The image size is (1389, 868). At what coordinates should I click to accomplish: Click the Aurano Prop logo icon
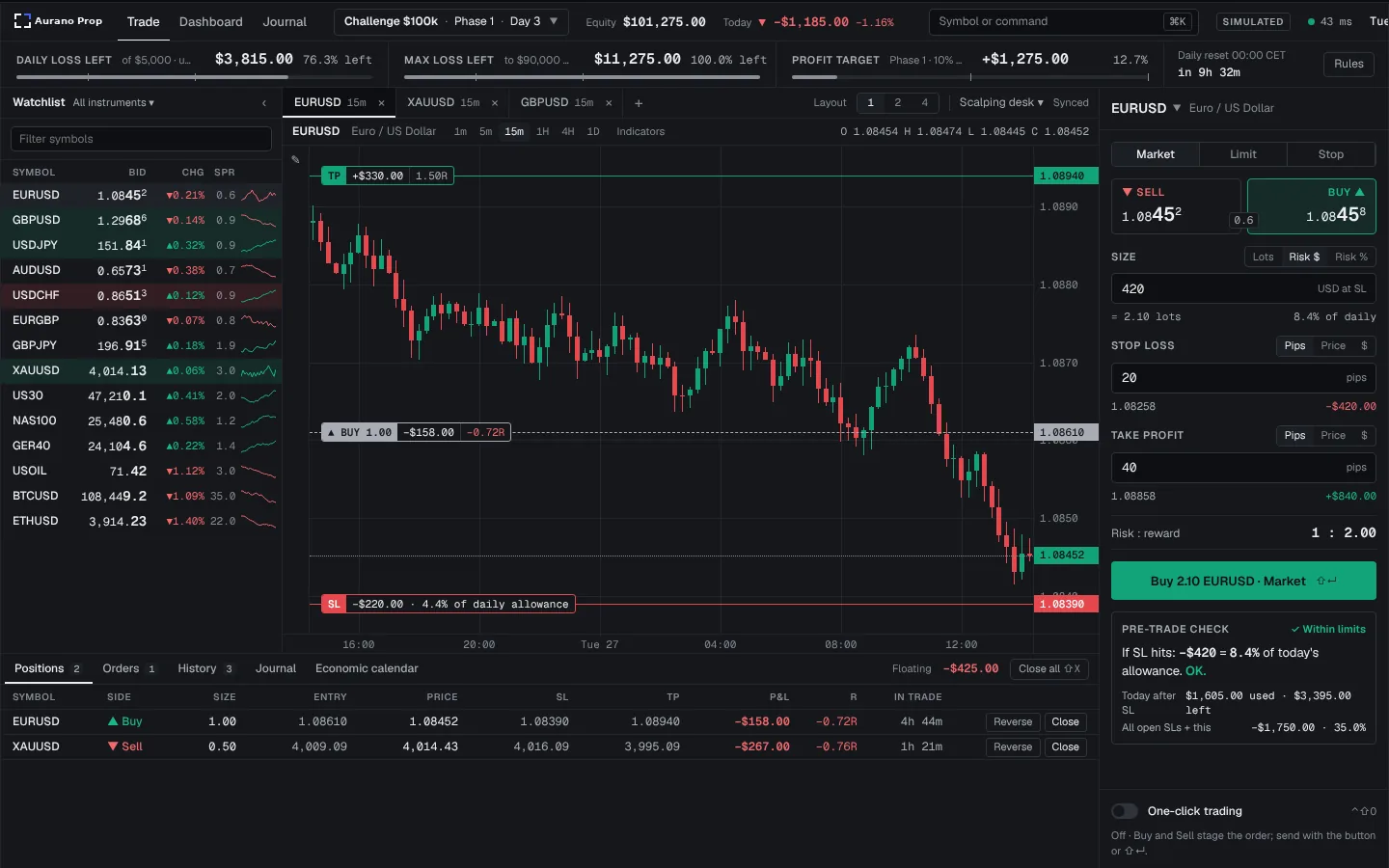[x=21, y=20]
